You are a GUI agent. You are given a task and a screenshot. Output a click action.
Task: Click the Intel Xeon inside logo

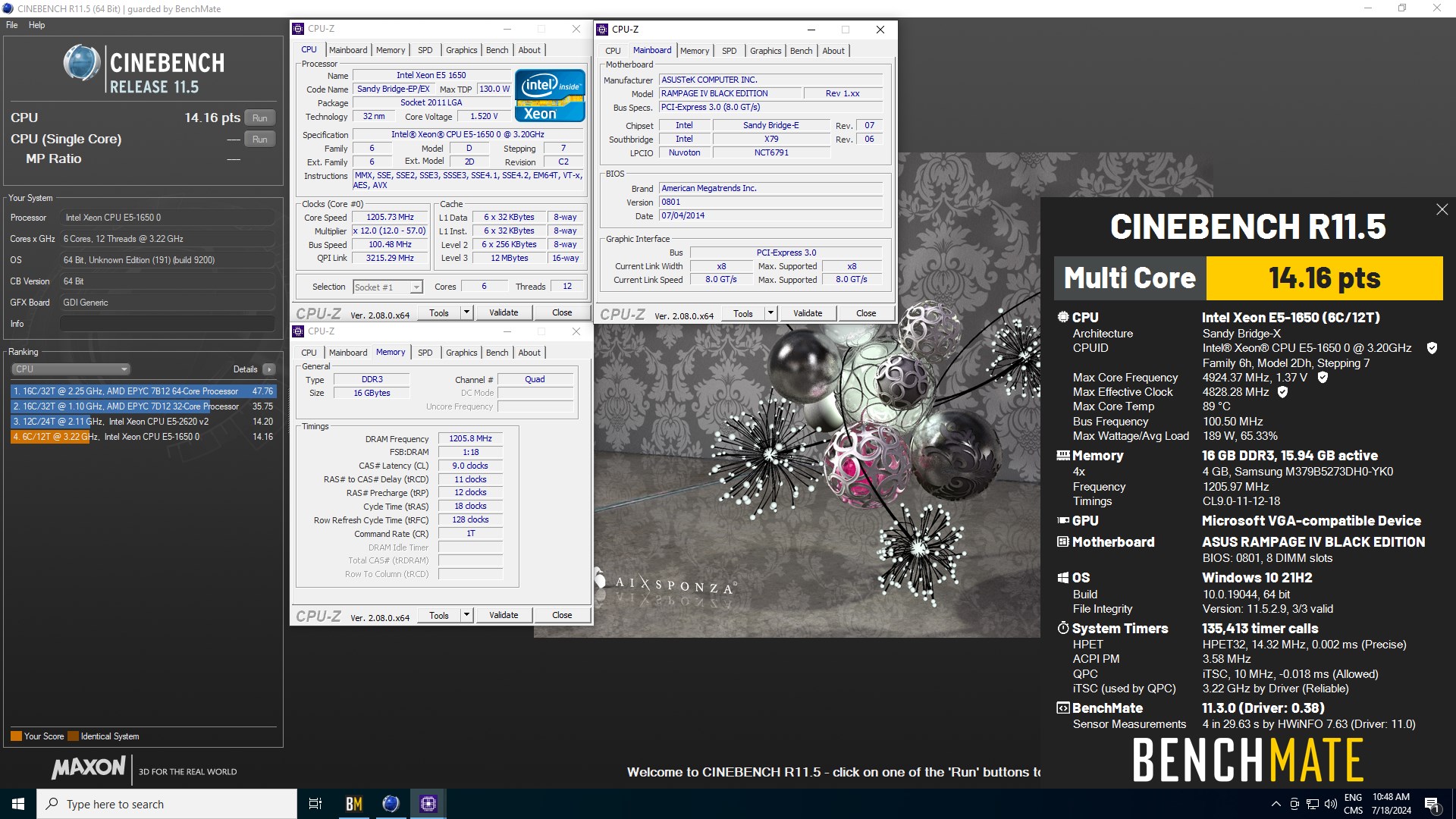point(550,96)
